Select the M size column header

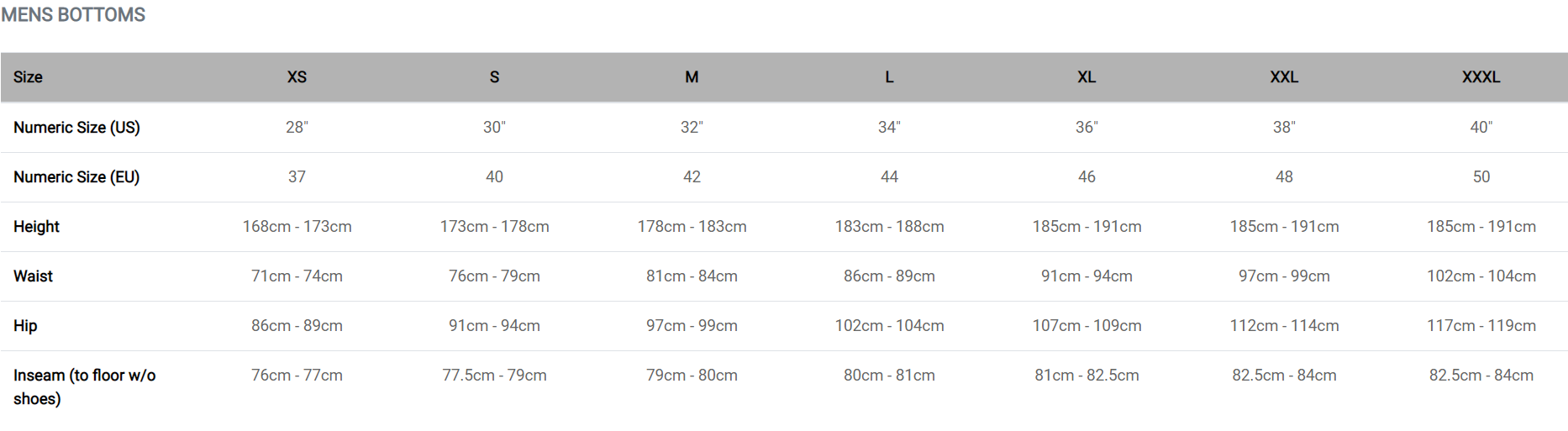[692, 77]
